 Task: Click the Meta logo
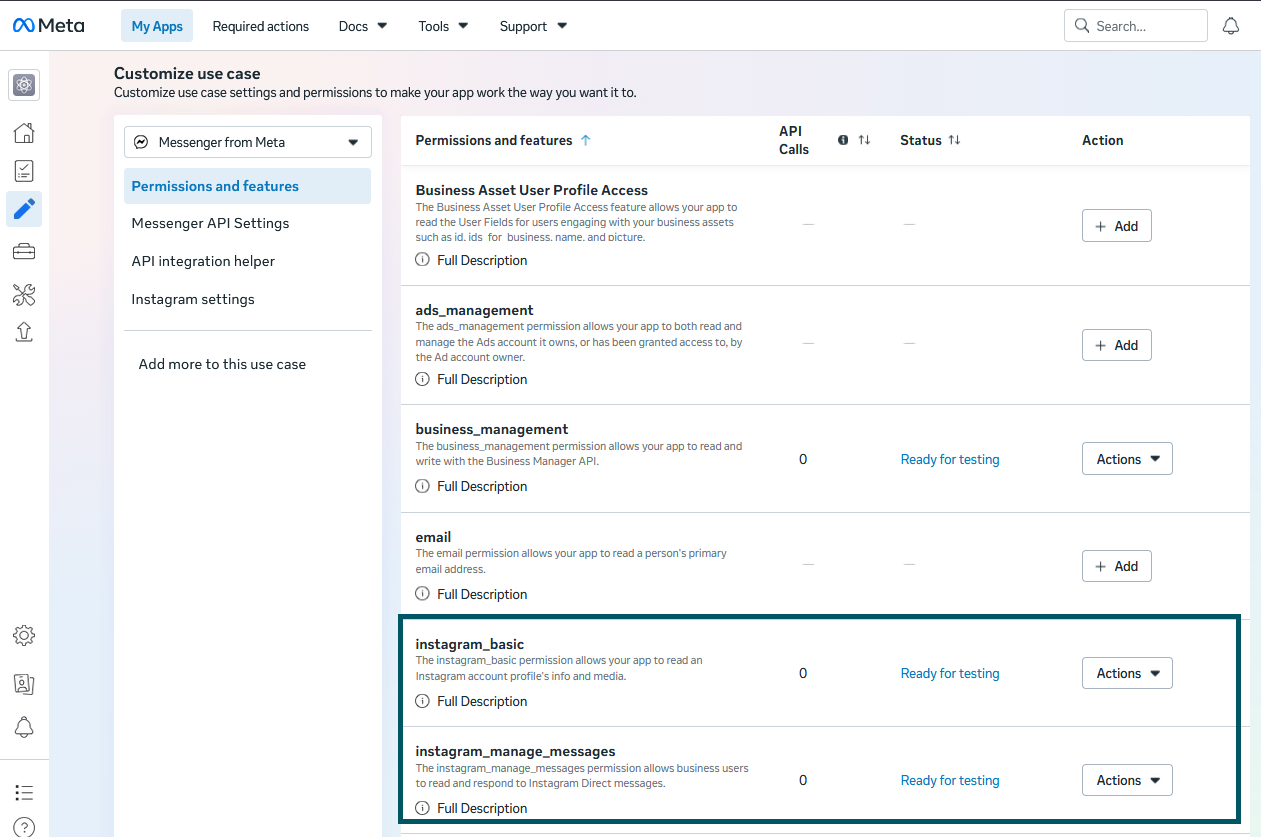point(48,26)
